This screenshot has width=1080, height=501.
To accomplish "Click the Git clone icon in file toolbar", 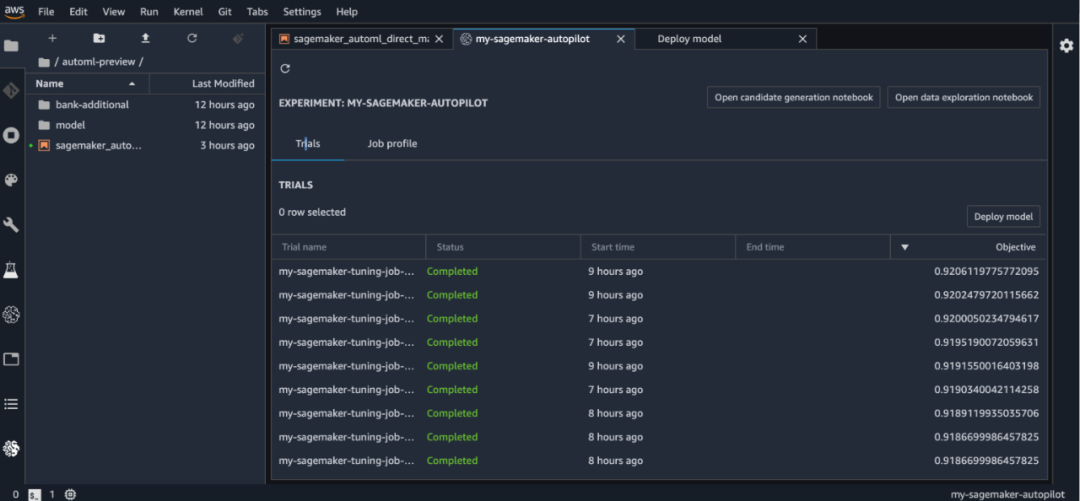I will (238, 39).
